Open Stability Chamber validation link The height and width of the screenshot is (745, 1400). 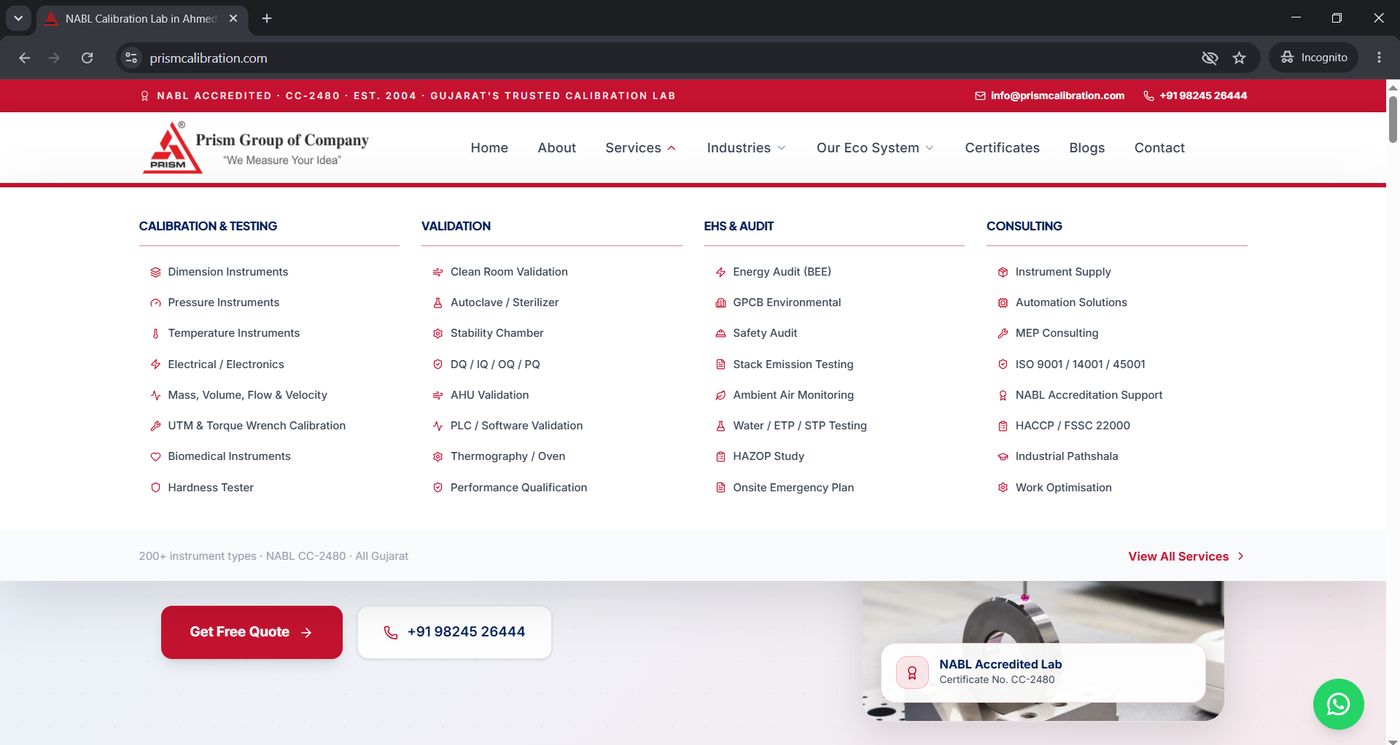click(497, 334)
